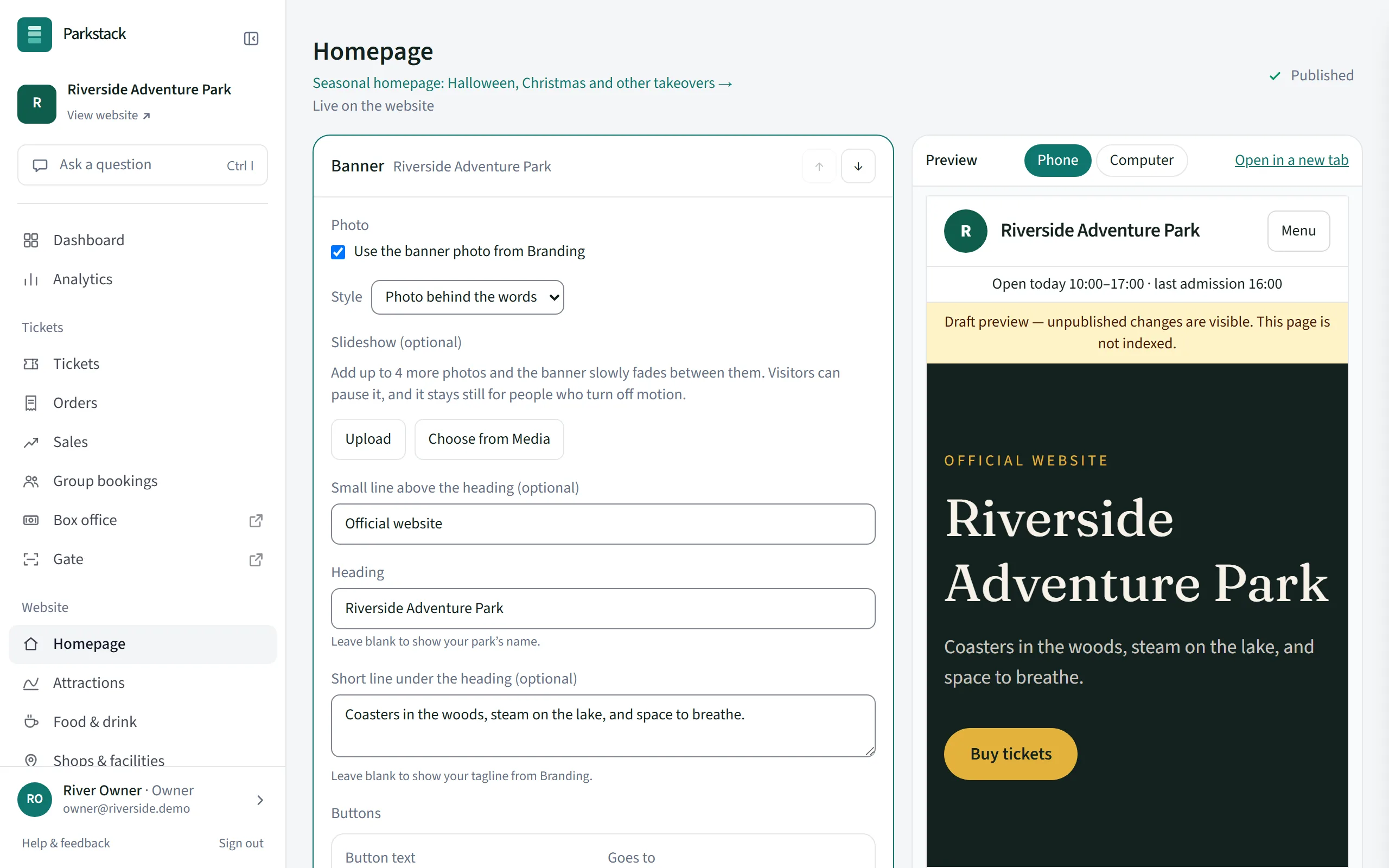The height and width of the screenshot is (868, 1389).
Task: Click the Riverside Adventure Park R avatar
Action: (x=37, y=104)
